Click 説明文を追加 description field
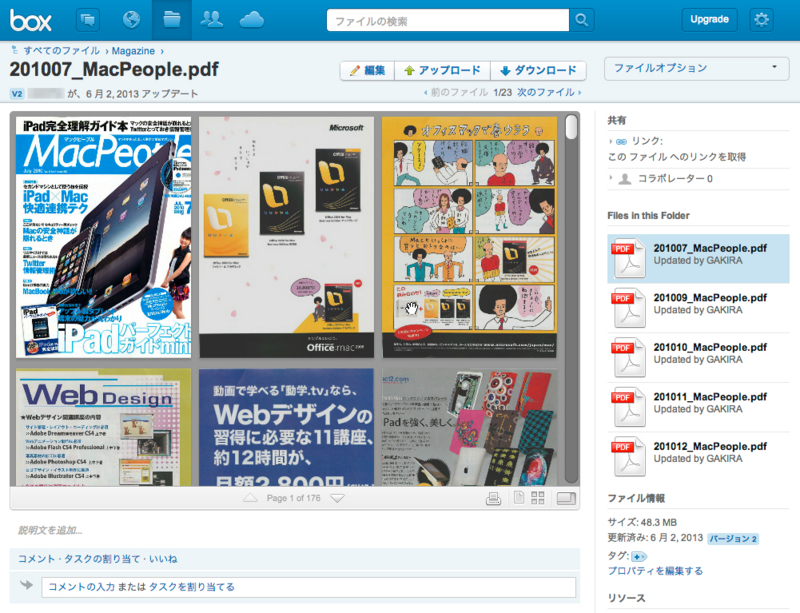Image resolution: width=800 pixels, height=613 pixels. 50,530
